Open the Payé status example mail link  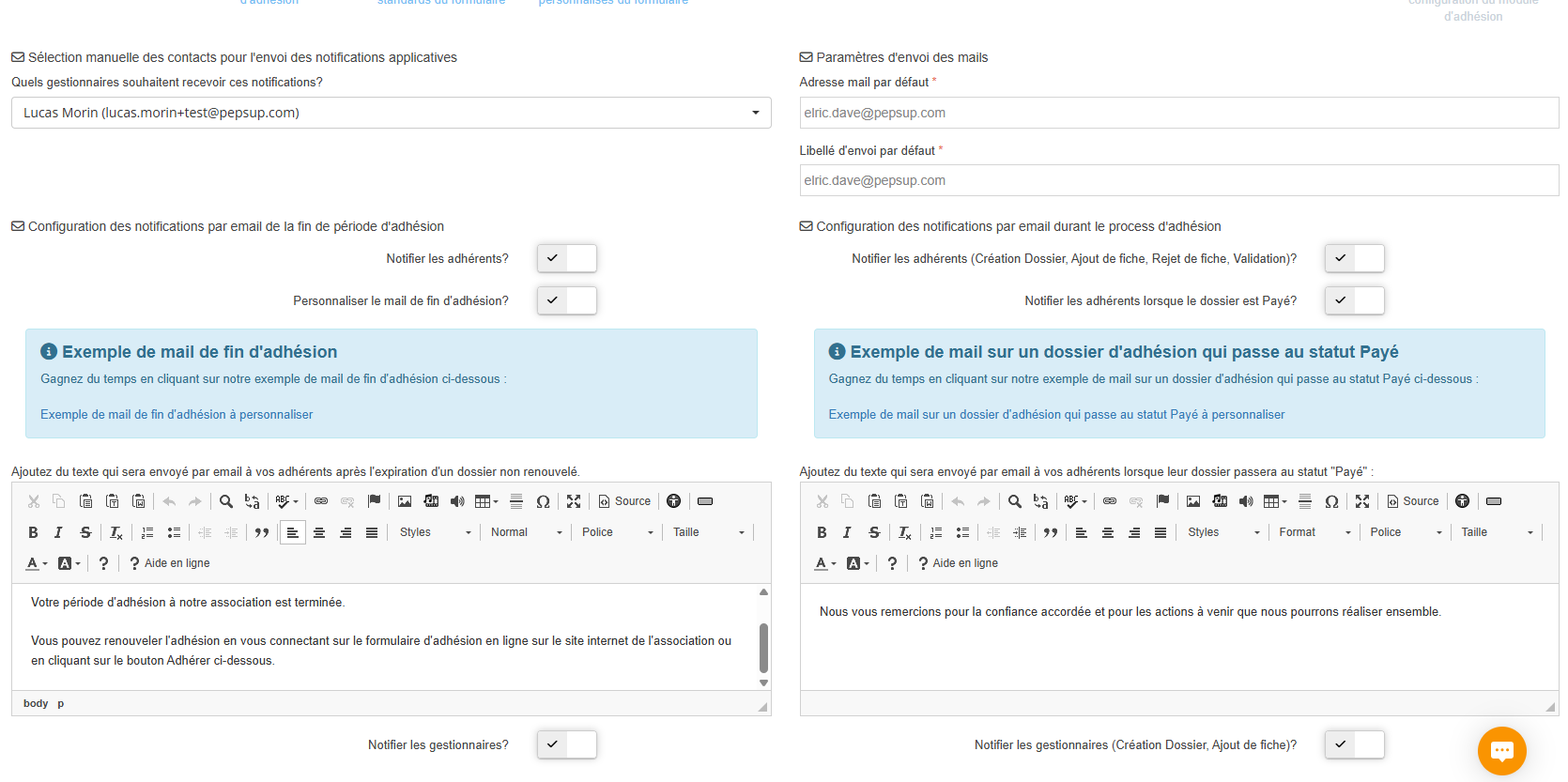1056,414
